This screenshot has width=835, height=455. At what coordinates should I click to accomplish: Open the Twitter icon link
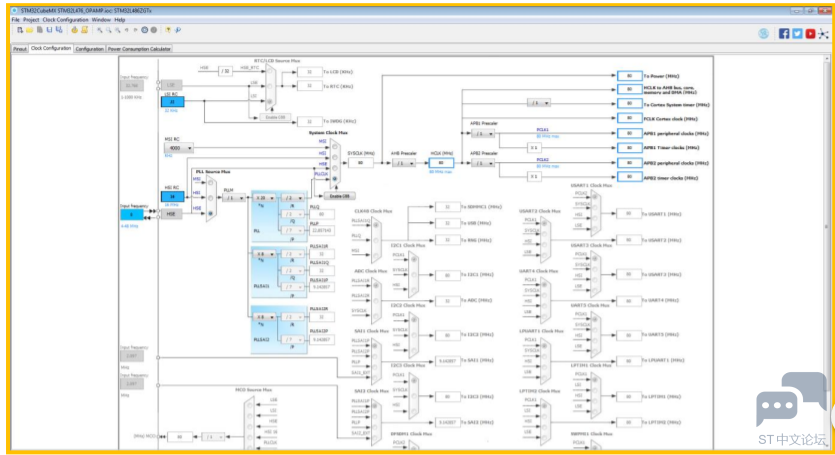797,34
